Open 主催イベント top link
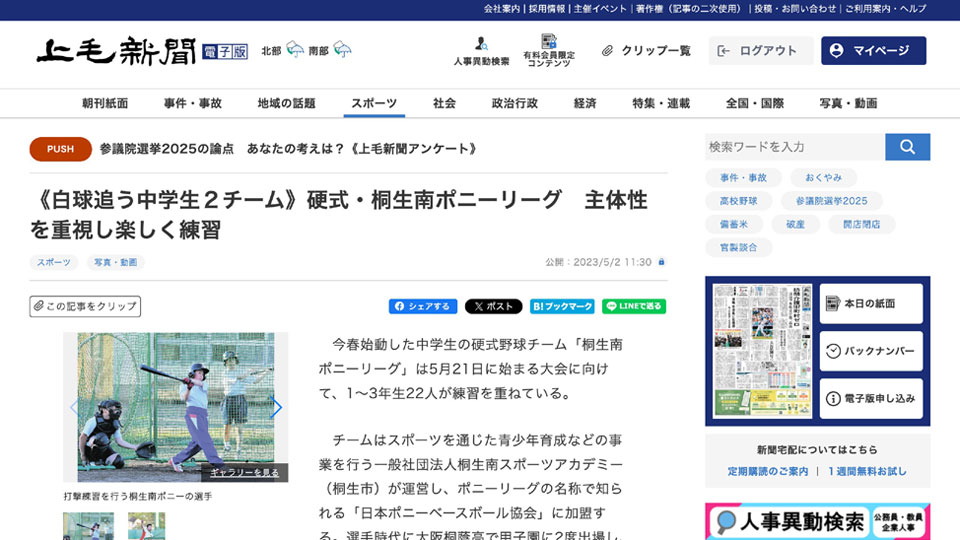 [x=600, y=9]
